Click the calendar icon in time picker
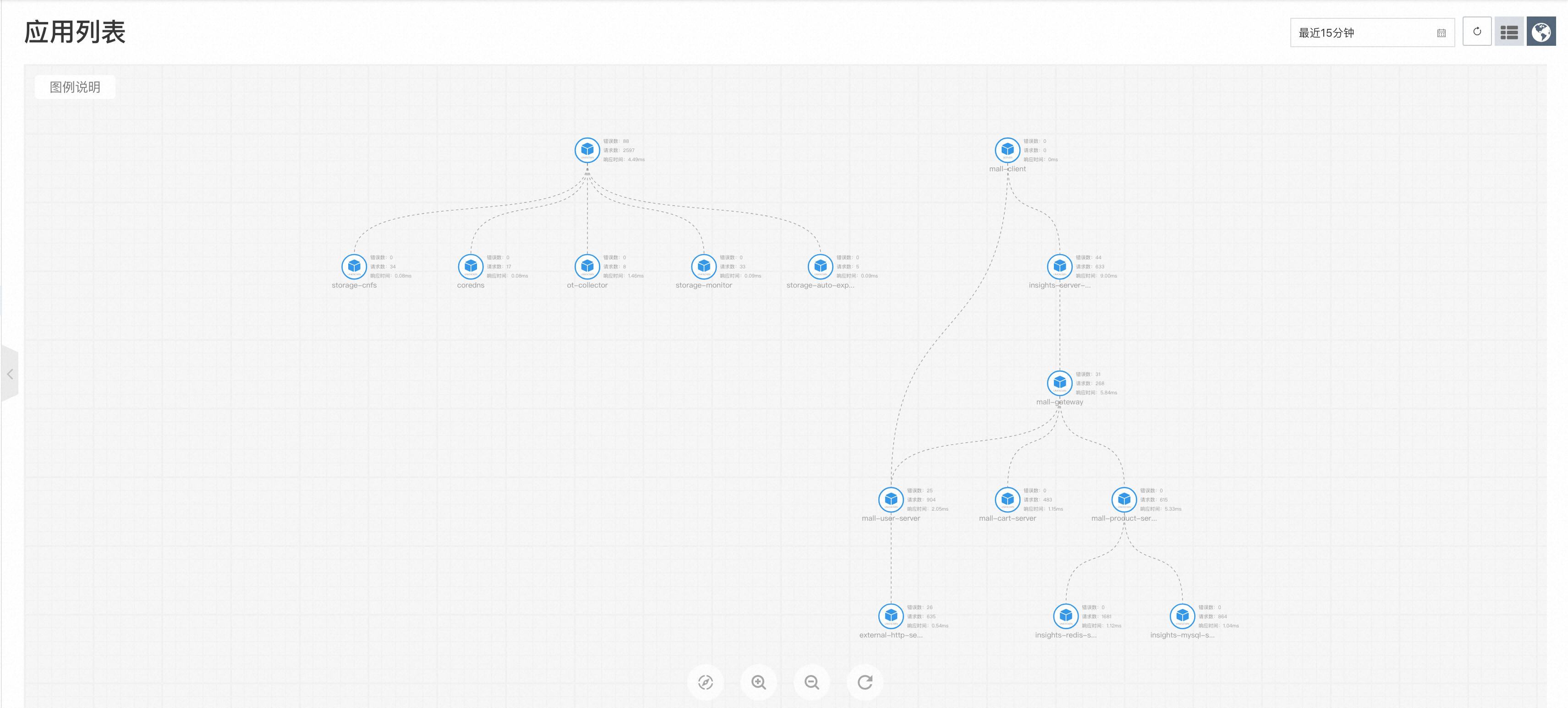Screen dimensions: 1568x708 pos(1442,33)
